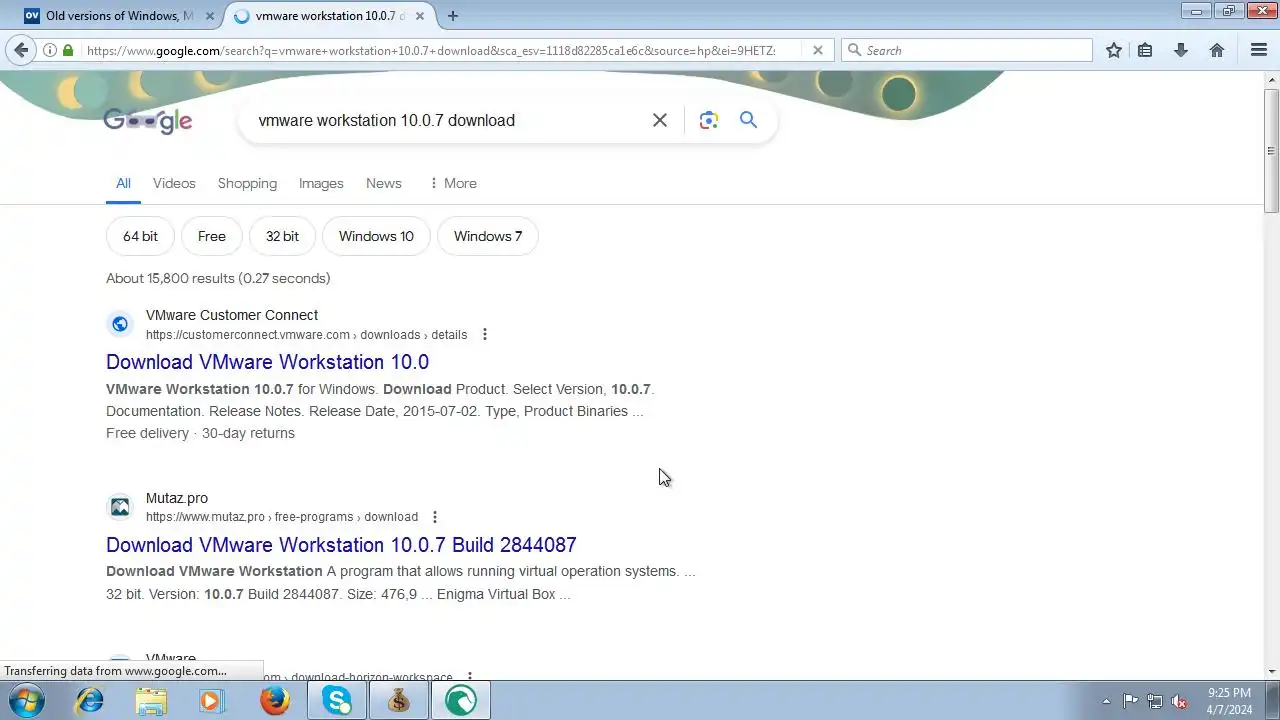Stop loading with the address bar X
1280x720 pixels.
point(817,50)
